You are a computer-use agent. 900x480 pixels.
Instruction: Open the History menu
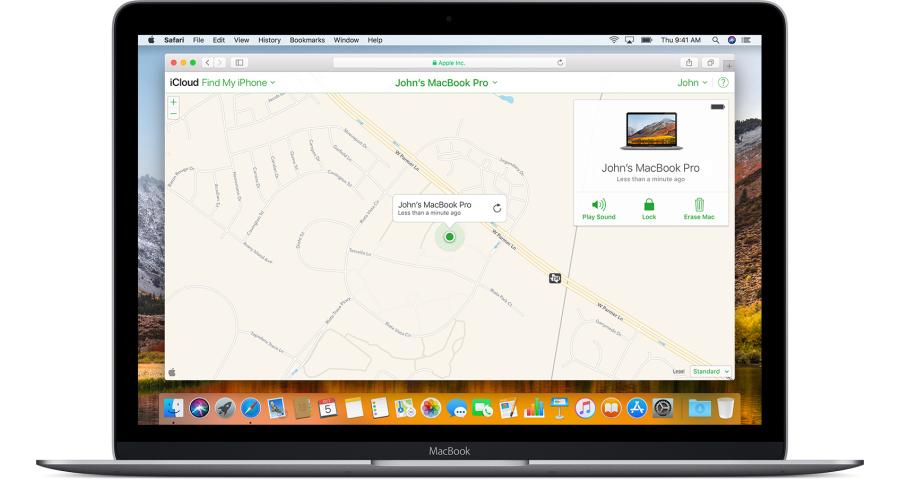click(269, 40)
